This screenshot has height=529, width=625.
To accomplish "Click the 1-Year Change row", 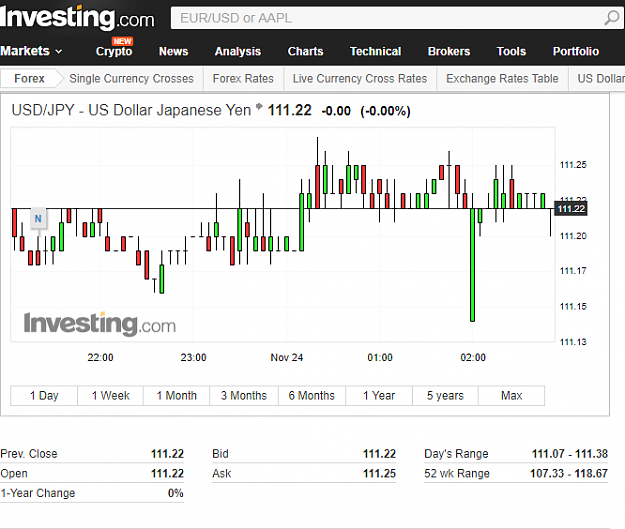I will (x=92, y=493).
